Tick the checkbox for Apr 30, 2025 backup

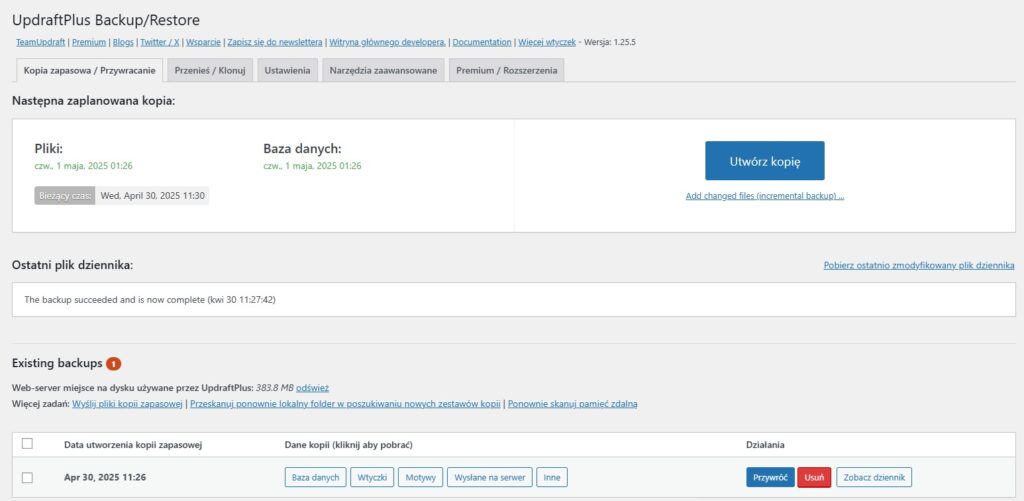pyautogui.click(x=27, y=477)
